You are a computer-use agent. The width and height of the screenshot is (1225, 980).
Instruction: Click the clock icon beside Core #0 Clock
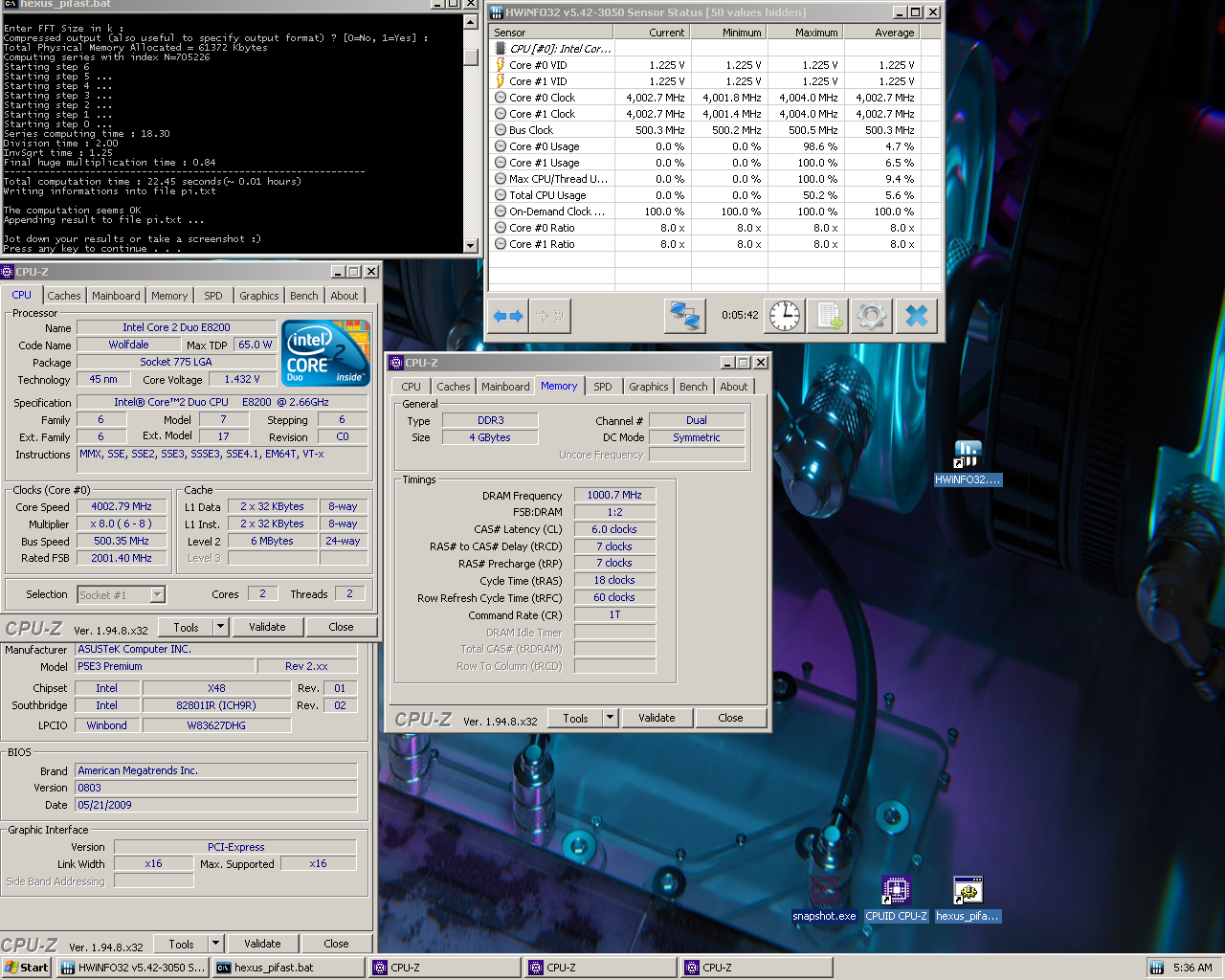(500, 98)
